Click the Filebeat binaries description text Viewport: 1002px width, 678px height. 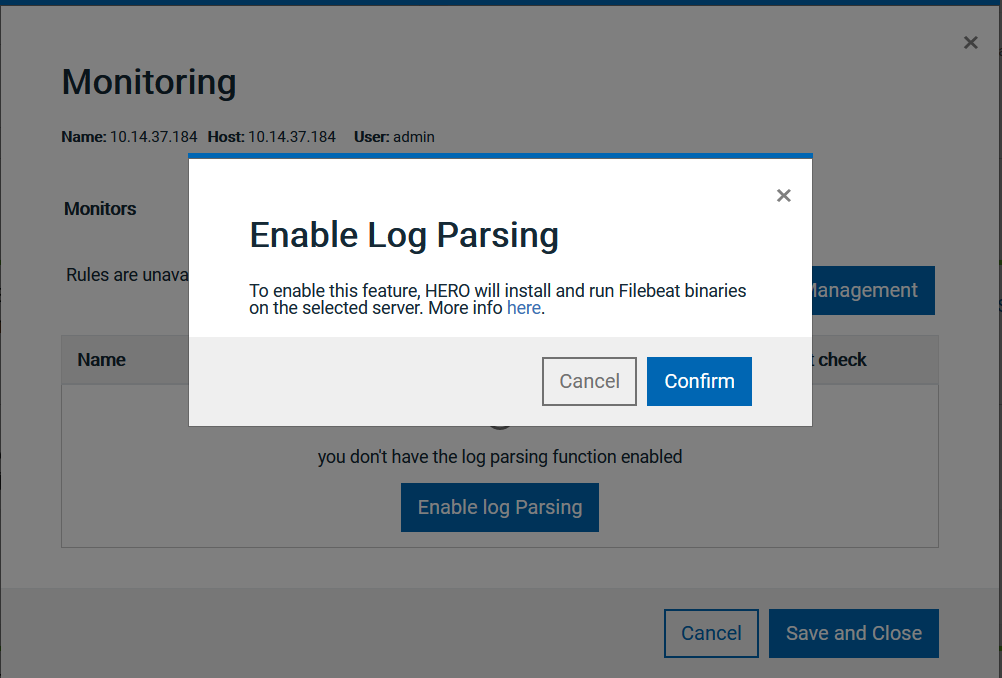(x=497, y=299)
